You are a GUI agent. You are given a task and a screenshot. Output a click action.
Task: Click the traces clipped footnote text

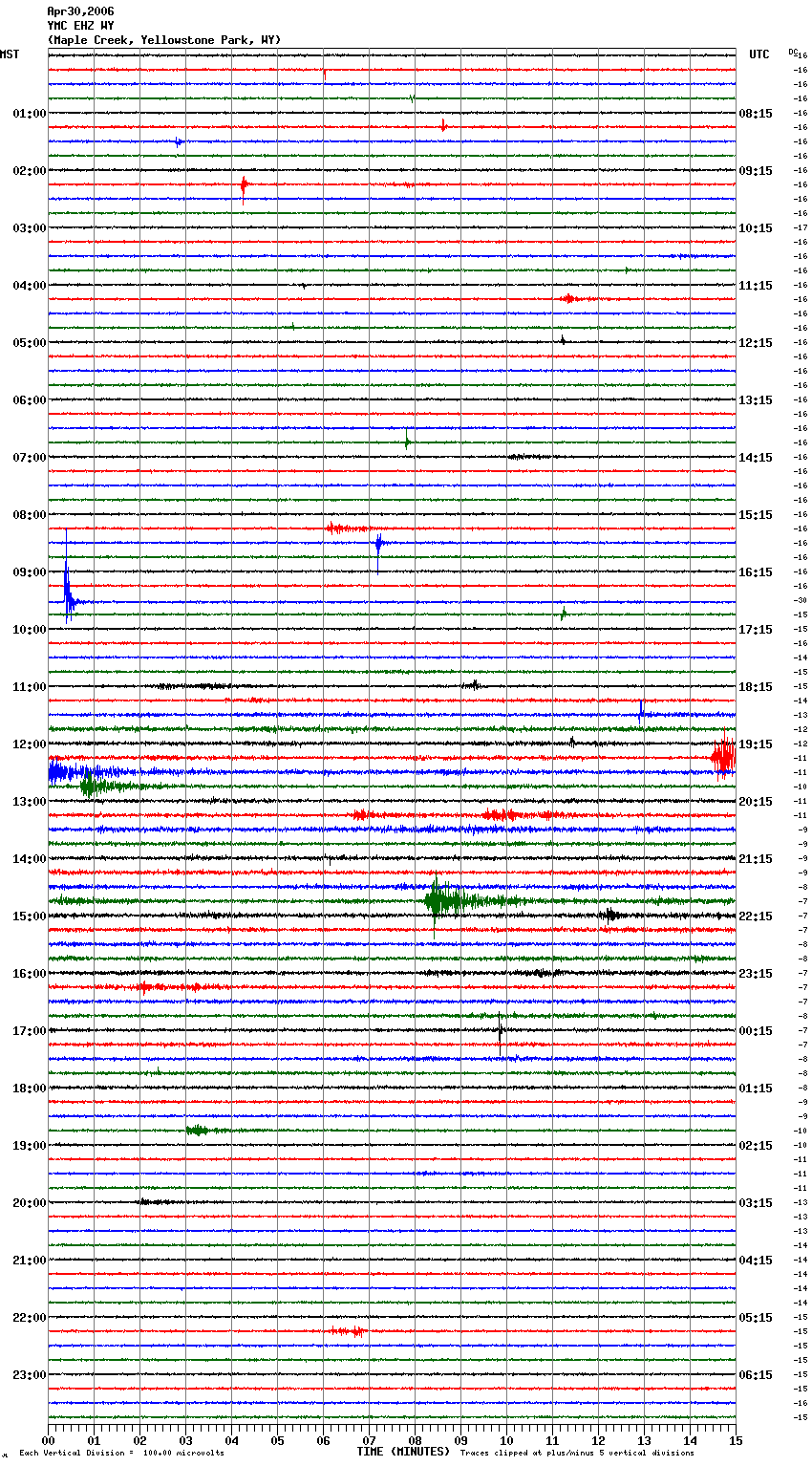[578, 1454]
